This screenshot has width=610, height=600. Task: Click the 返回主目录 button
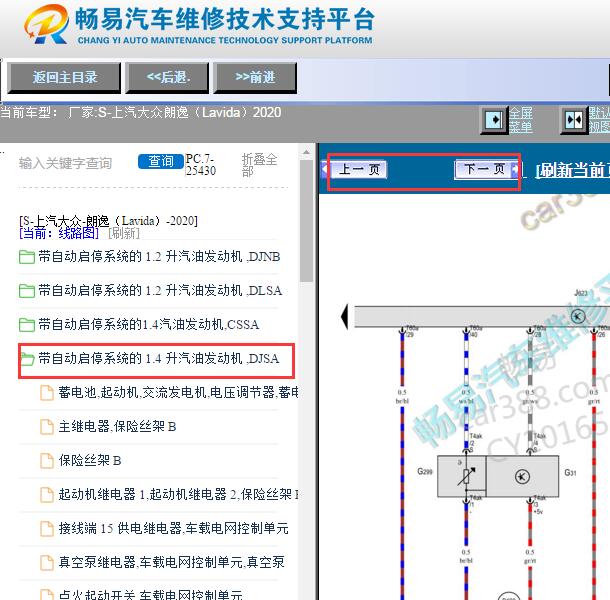tap(64, 77)
